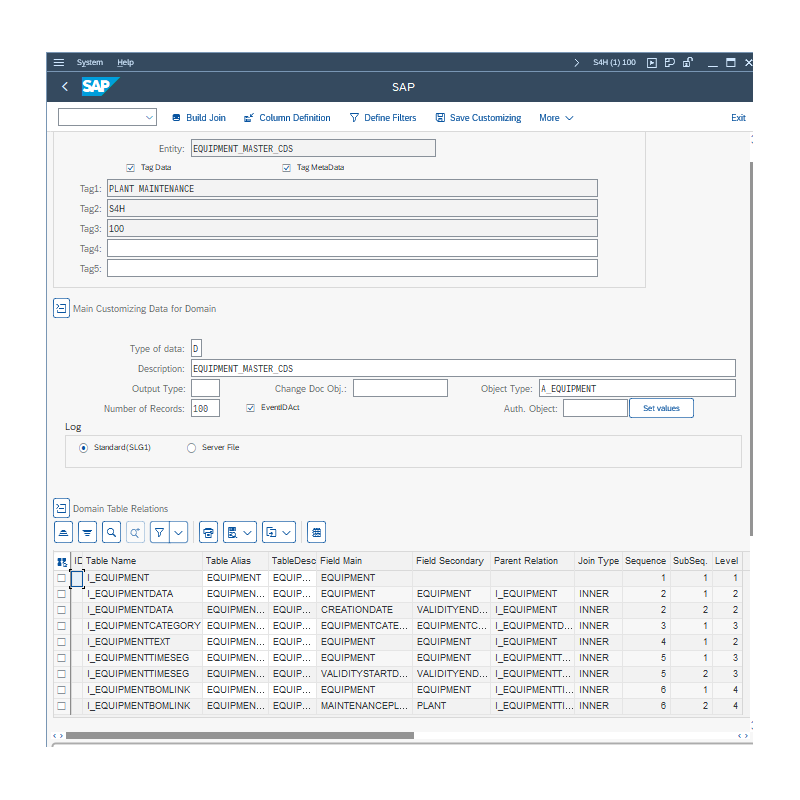Viewport: 800px width, 800px height.
Task: Set a filter on the table
Action: coord(159,532)
